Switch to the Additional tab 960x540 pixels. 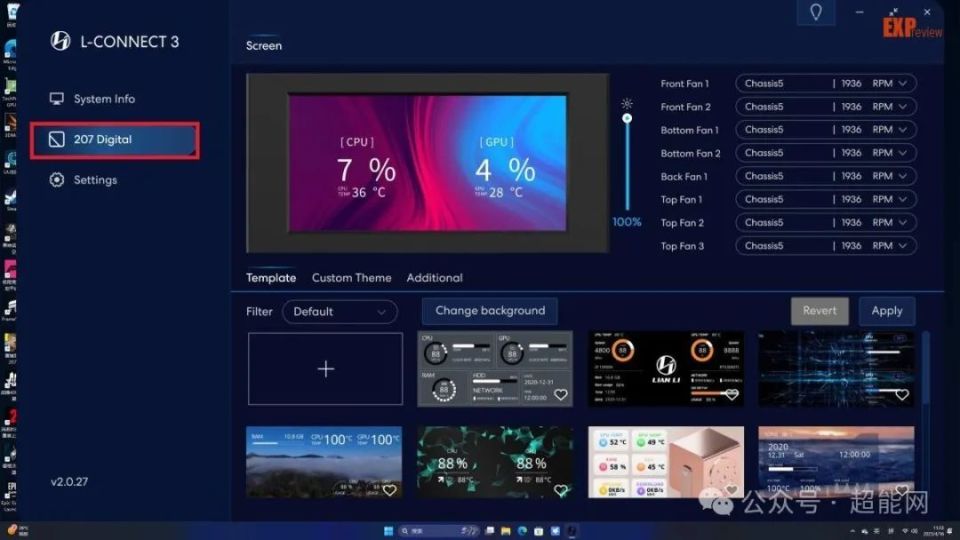(x=435, y=277)
